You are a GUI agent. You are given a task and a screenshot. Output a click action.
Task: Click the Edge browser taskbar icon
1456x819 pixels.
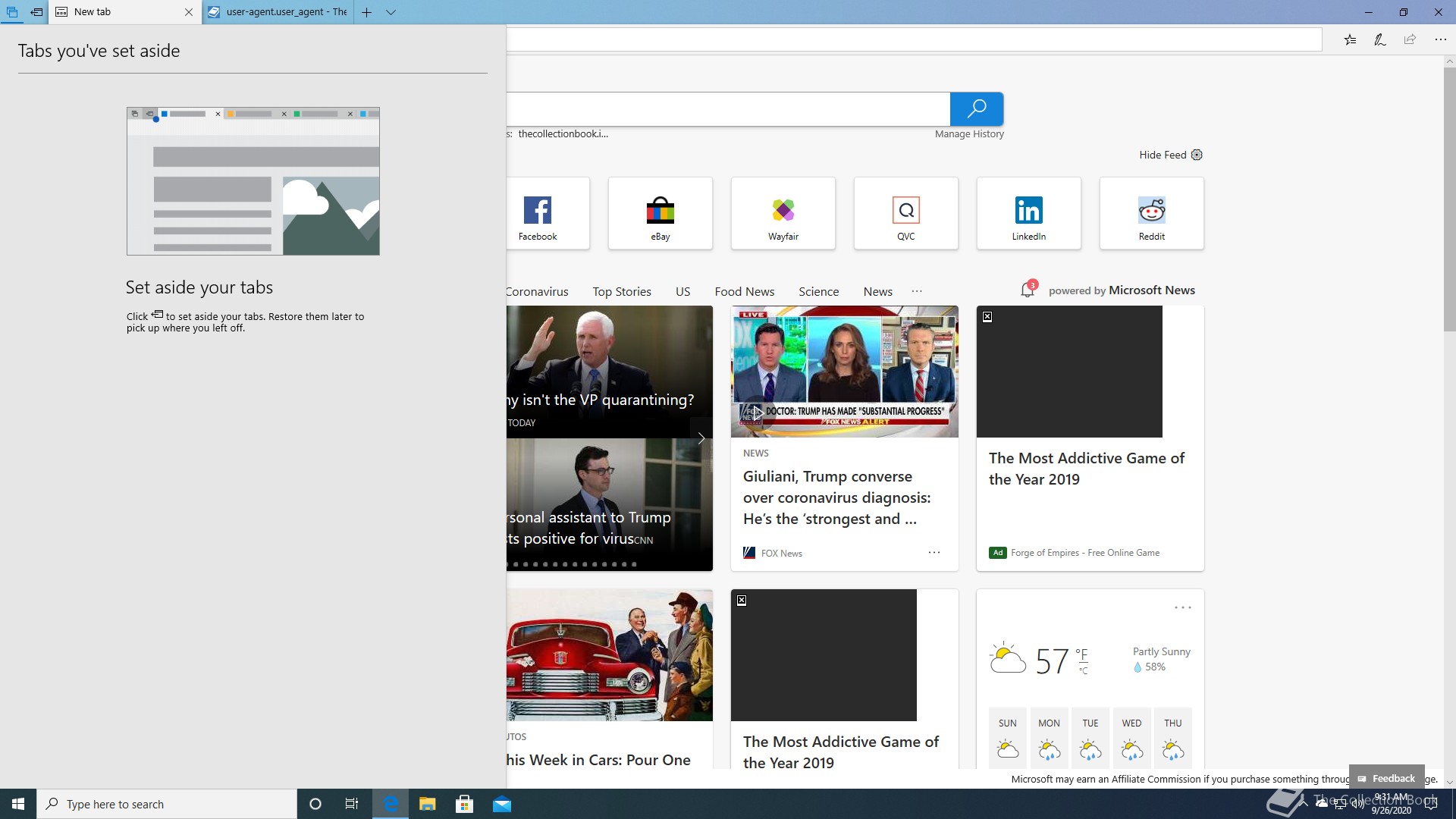[391, 804]
